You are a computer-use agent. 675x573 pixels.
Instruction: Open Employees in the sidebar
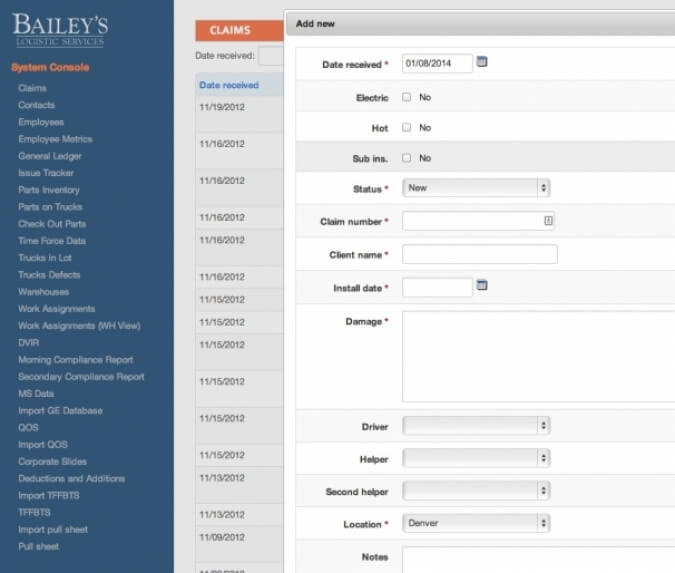pos(41,122)
